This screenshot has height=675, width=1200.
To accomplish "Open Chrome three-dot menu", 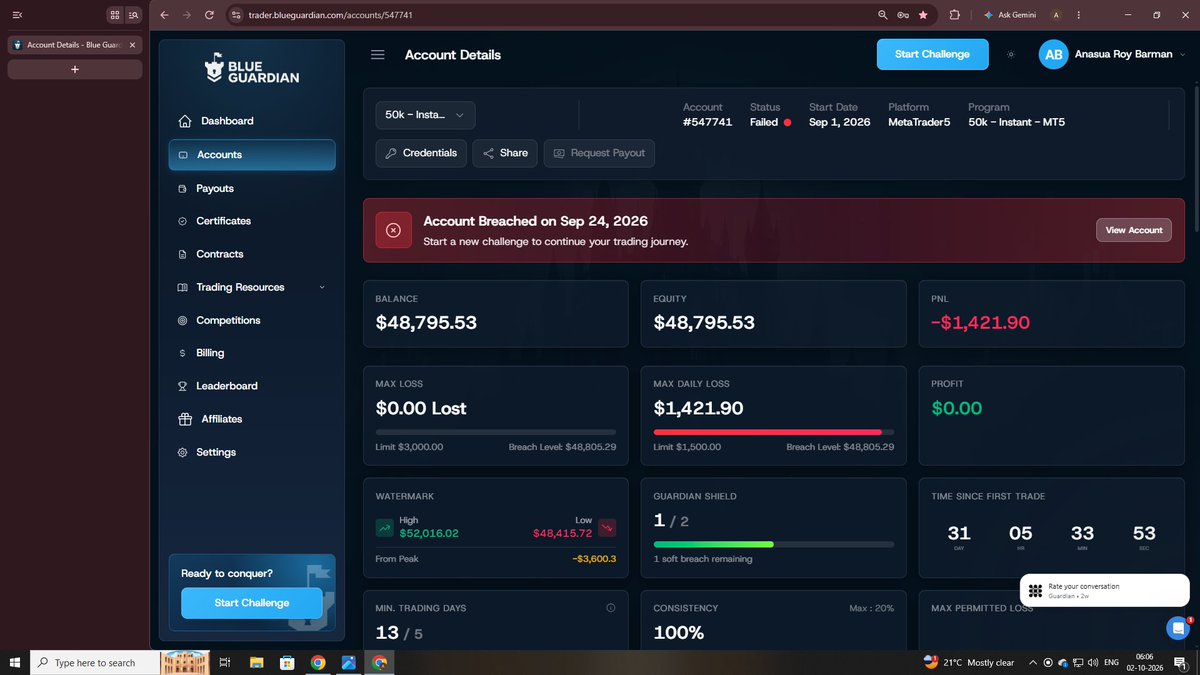I will click(x=1078, y=16).
